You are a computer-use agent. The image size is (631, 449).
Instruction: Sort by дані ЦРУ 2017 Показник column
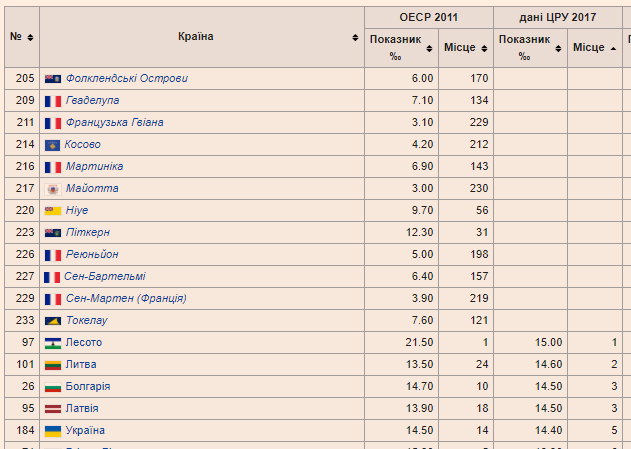[529, 47]
